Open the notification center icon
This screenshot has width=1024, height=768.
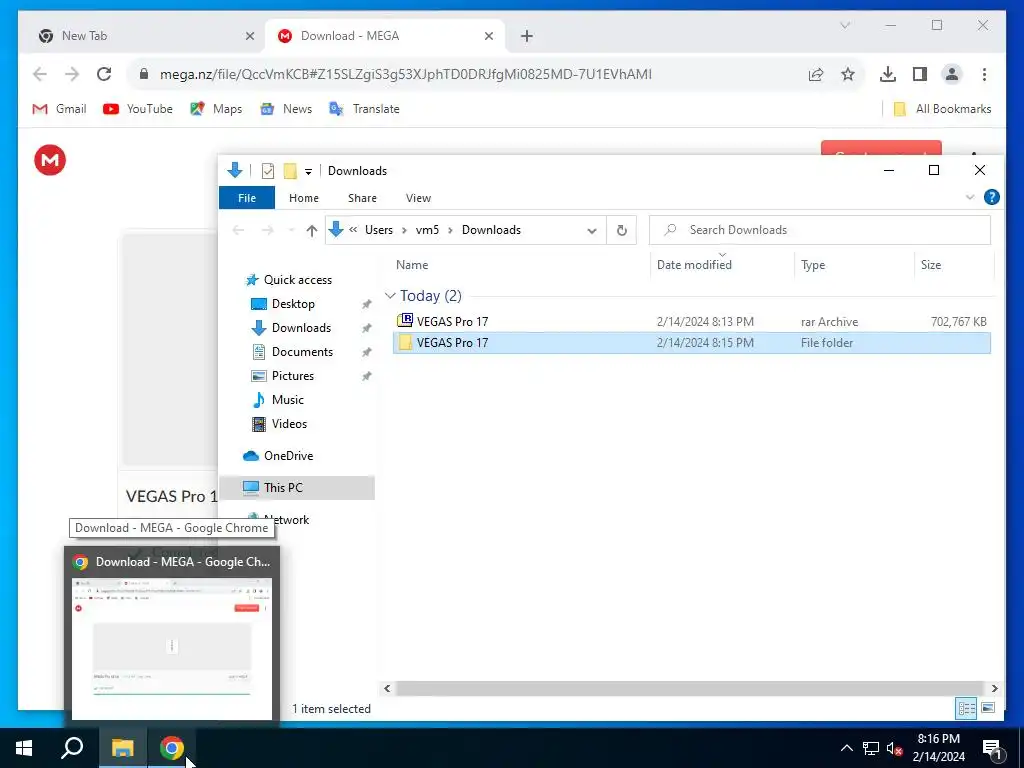[991, 748]
